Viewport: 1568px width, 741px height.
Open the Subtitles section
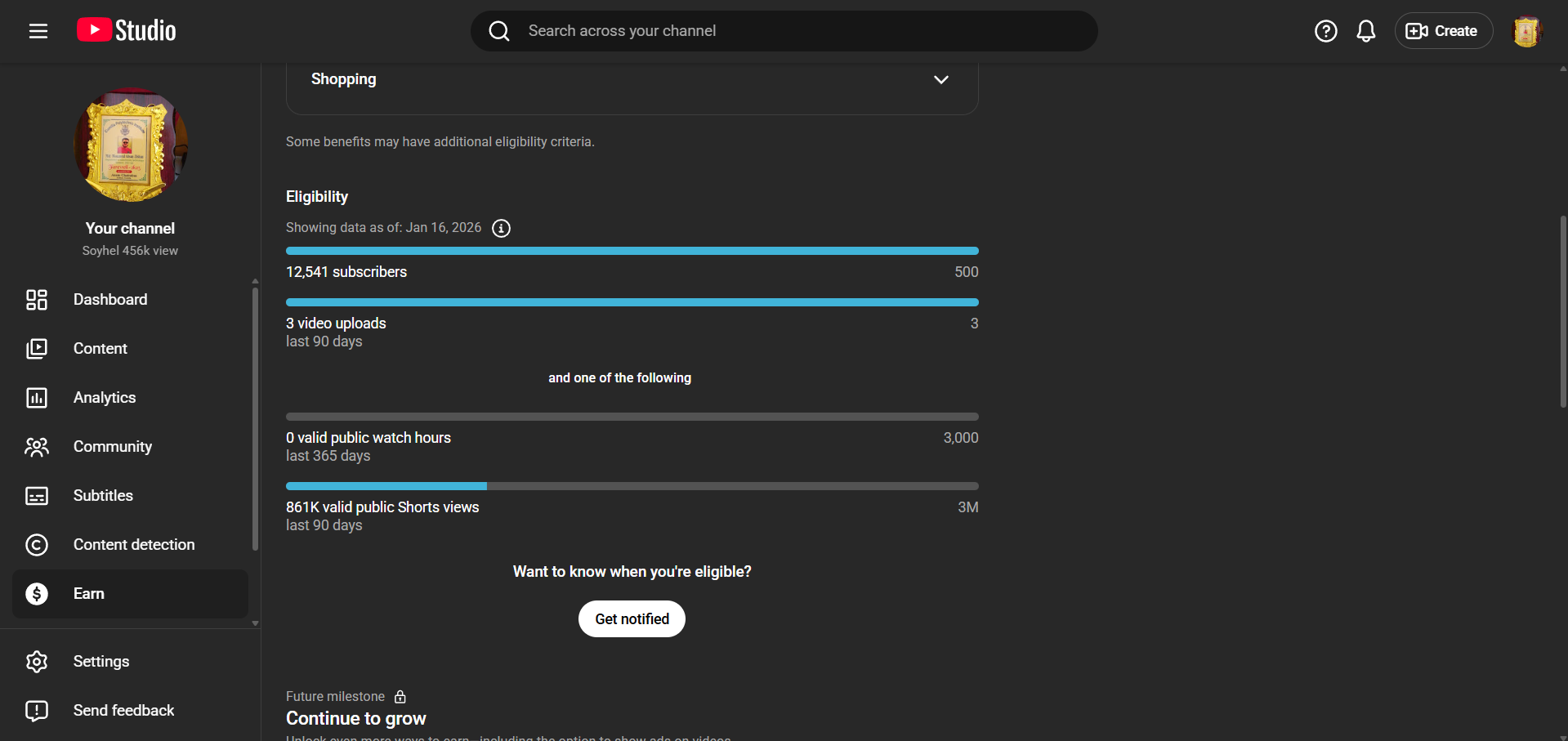(103, 496)
